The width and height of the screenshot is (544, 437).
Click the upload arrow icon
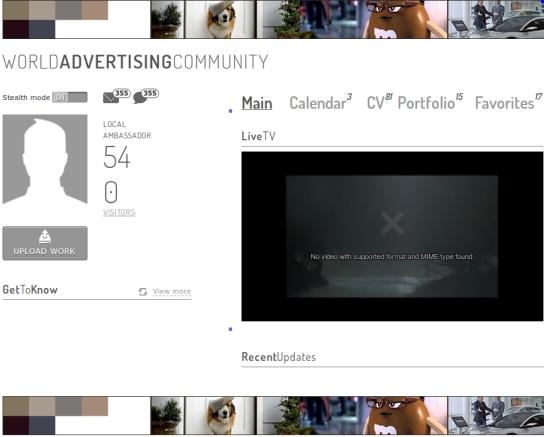[45, 236]
